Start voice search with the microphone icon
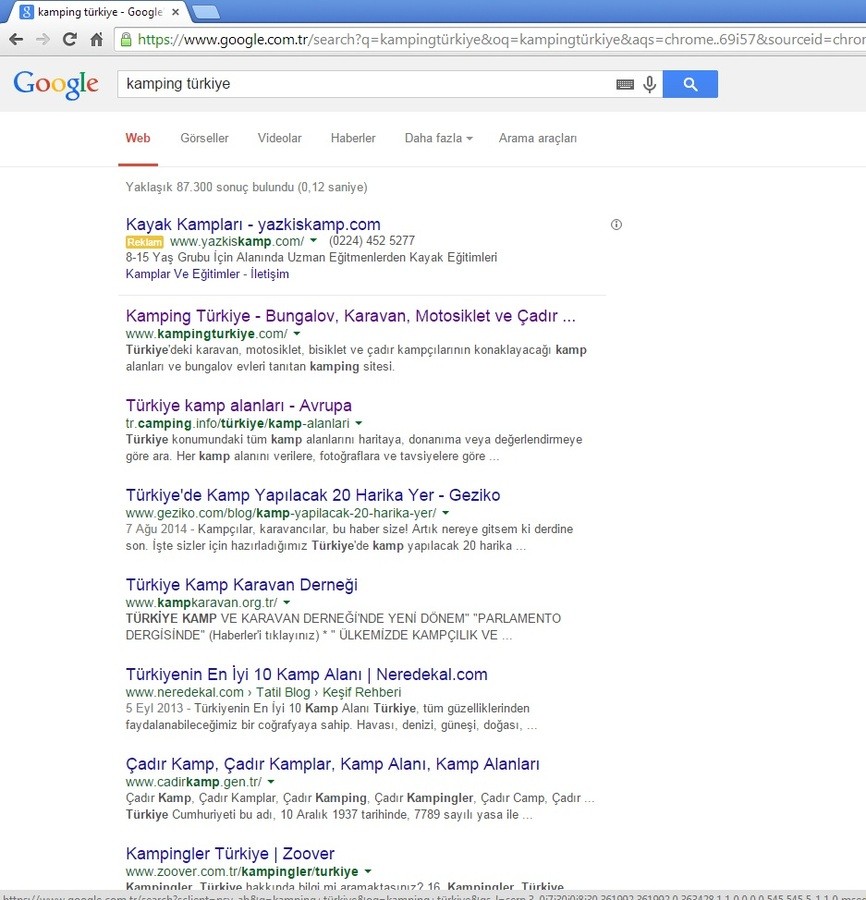The image size is (866, 900). click(x=650, y=84)
